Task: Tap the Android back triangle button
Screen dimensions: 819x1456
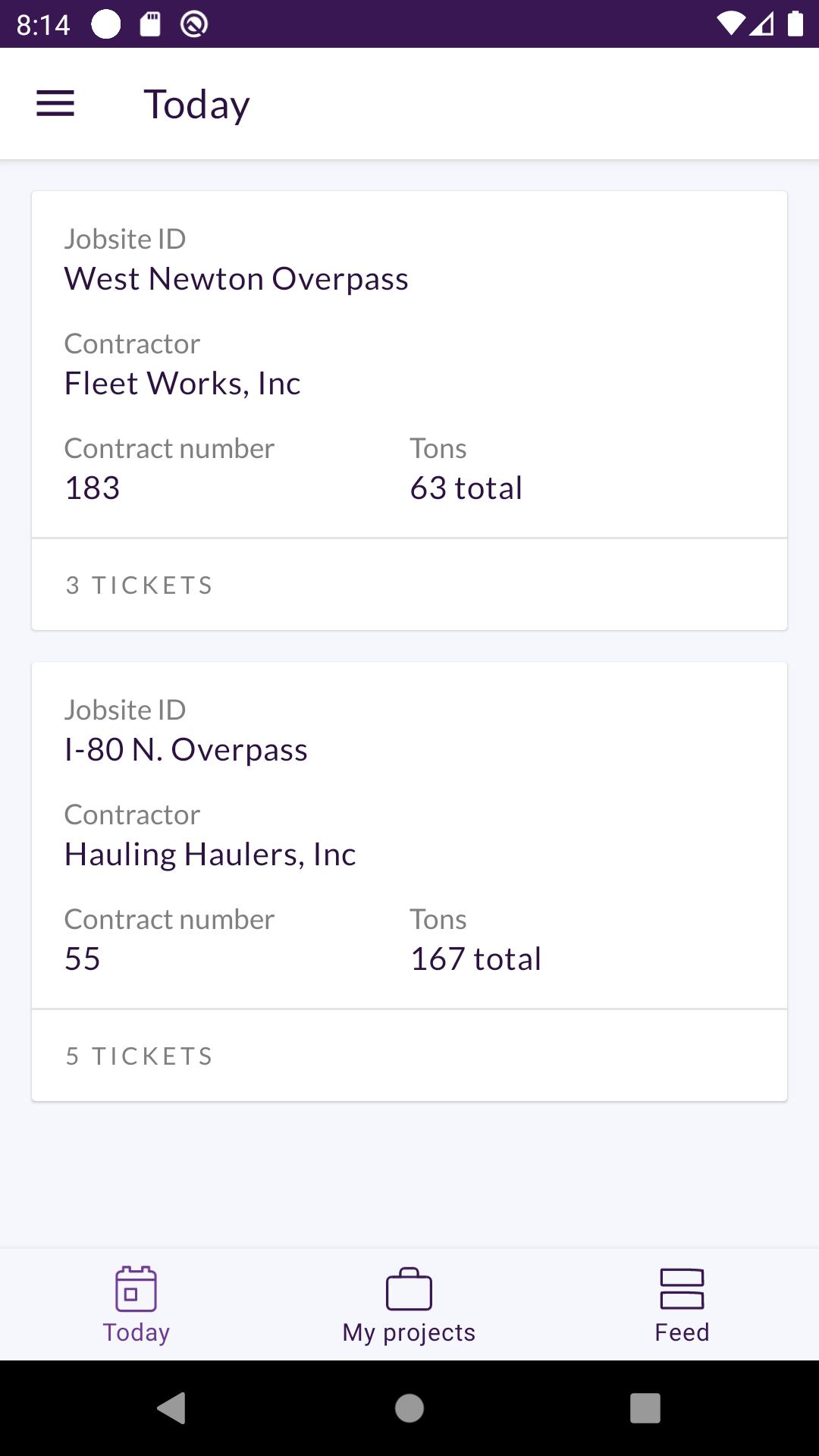Action: (x=171, y=1408)
